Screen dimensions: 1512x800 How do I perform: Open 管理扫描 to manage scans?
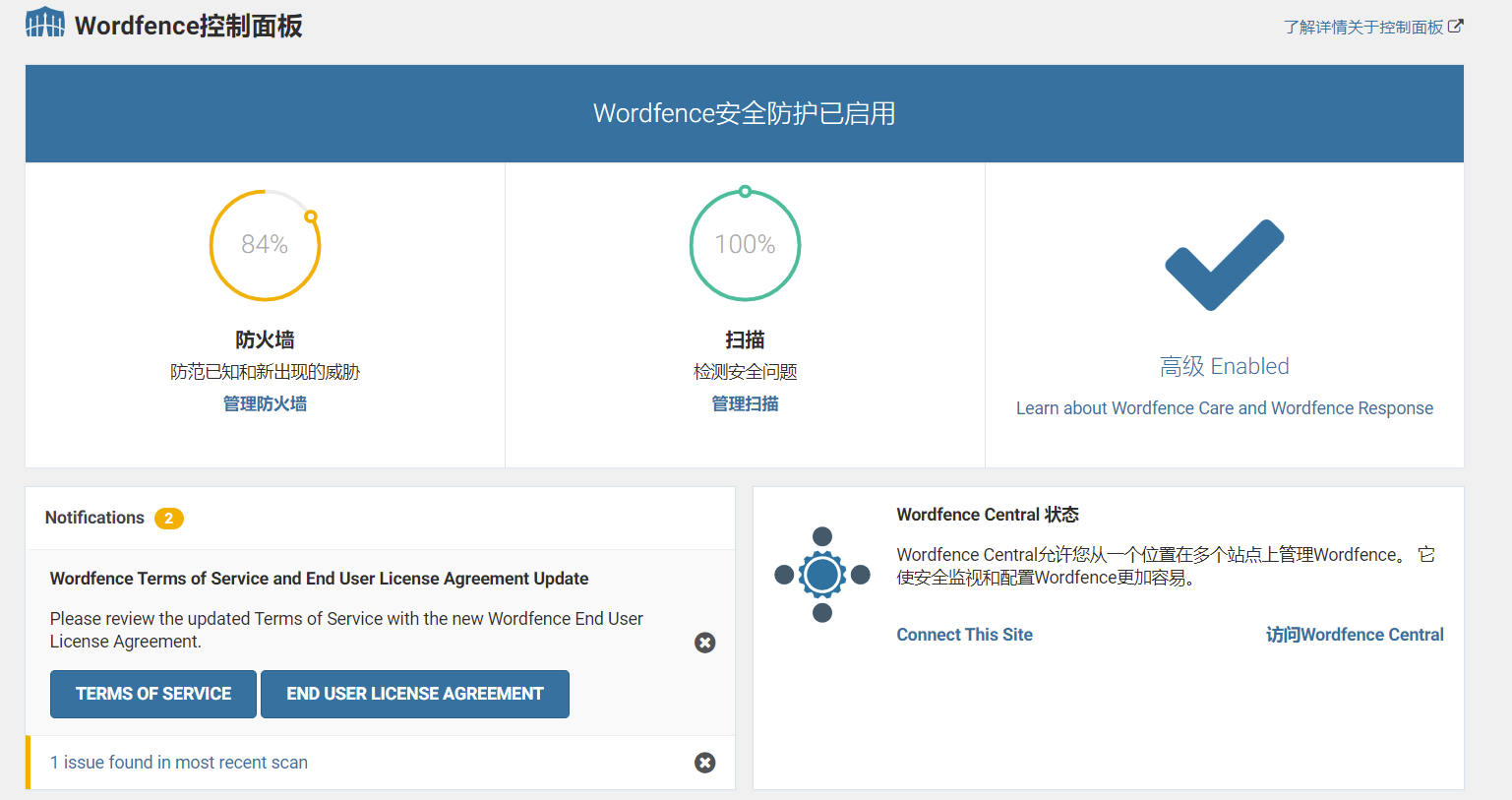745,403
